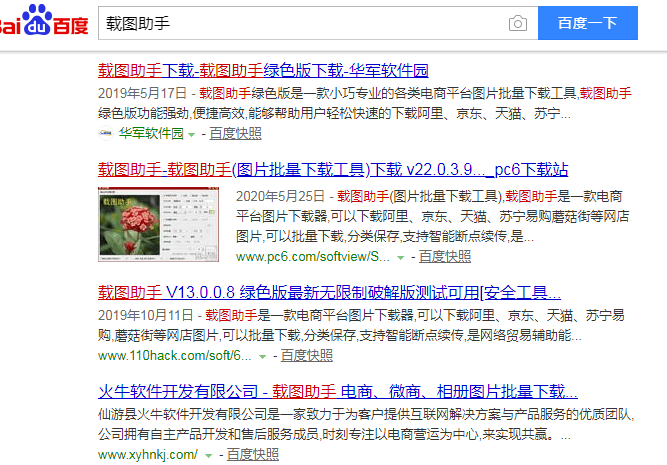
Task: Open 百度快照 for pc6.com result
Action: click(445, 257)
